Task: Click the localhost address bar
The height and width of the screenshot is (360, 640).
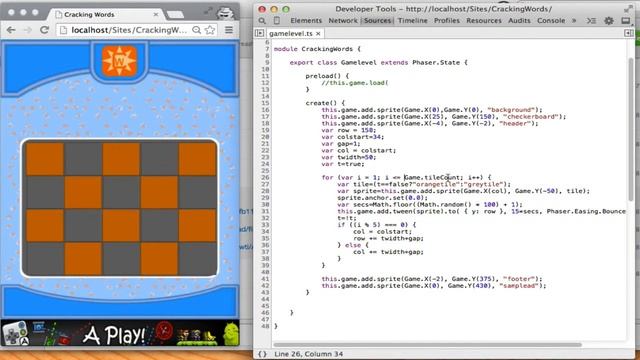Action: point(129,30)
